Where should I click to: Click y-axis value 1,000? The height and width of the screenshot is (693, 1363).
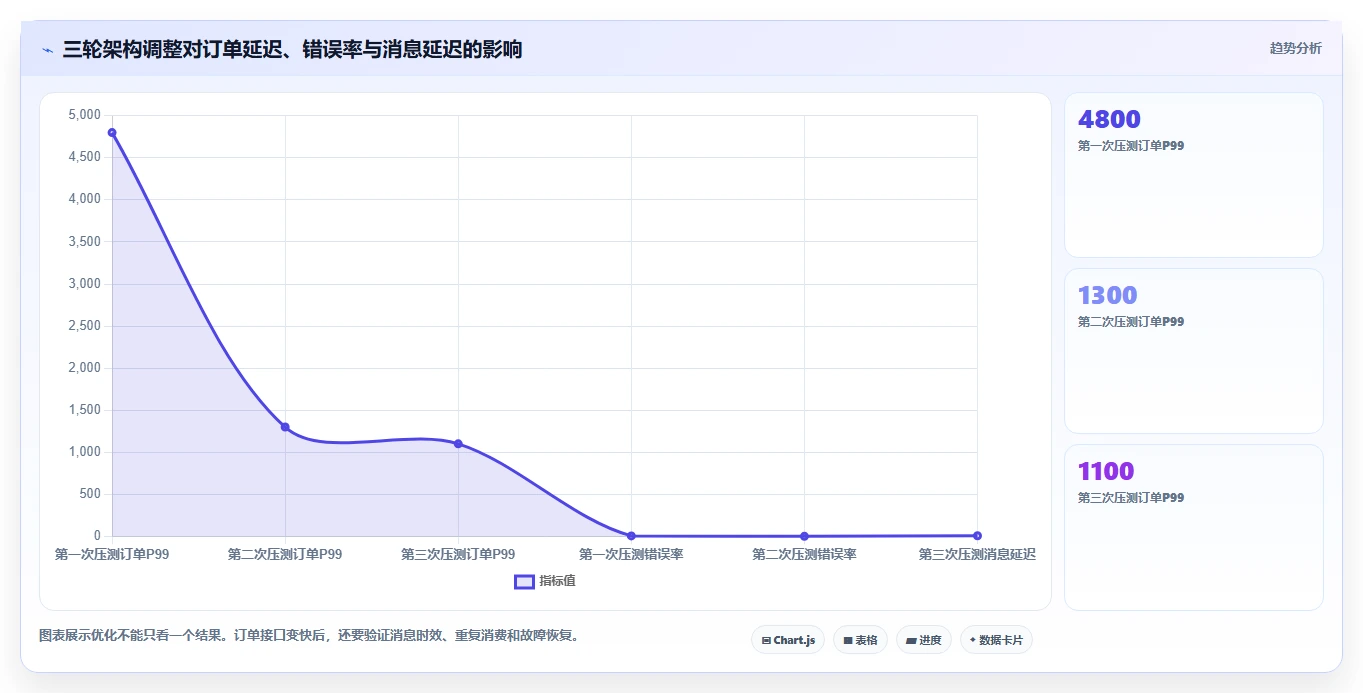coord(84,452)
